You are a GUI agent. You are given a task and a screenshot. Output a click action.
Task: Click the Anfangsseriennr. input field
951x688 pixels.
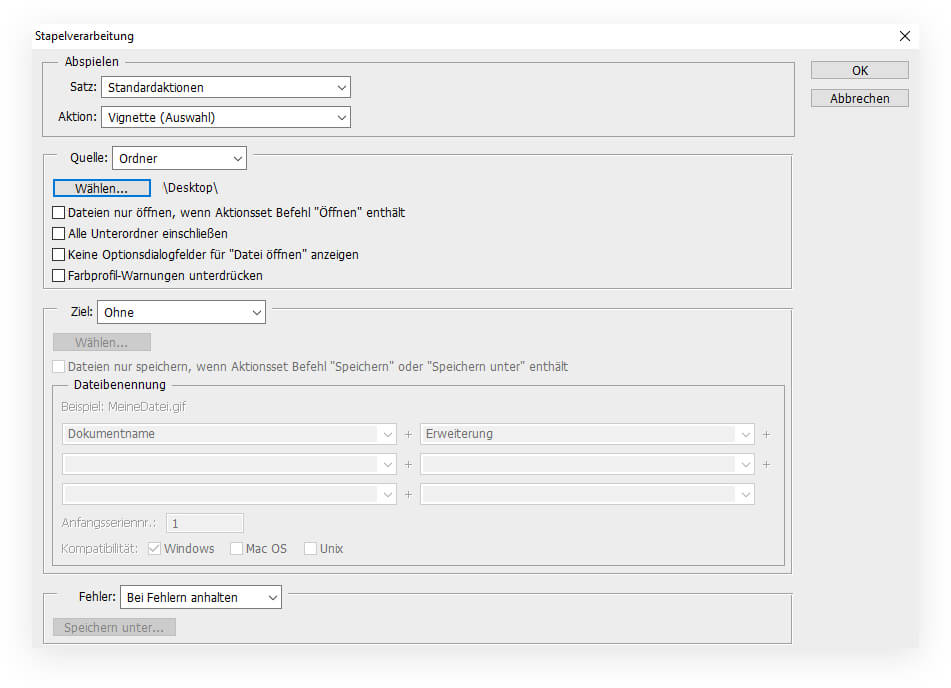coord(205,523)
